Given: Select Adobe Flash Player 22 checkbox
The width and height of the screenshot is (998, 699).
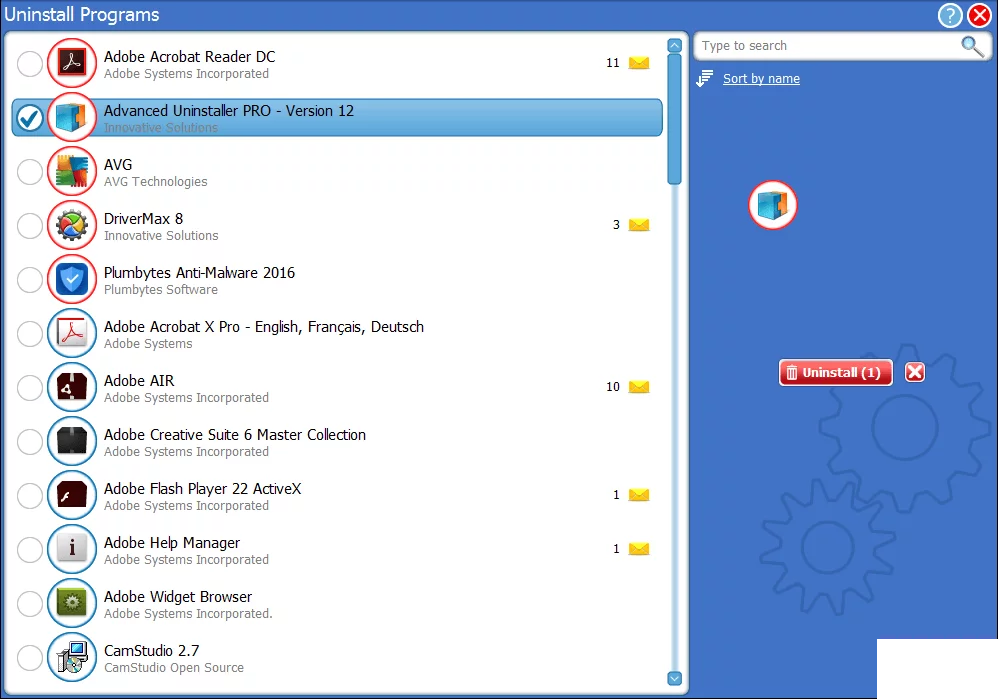Looking at the screenshot, I should (30, 496).
